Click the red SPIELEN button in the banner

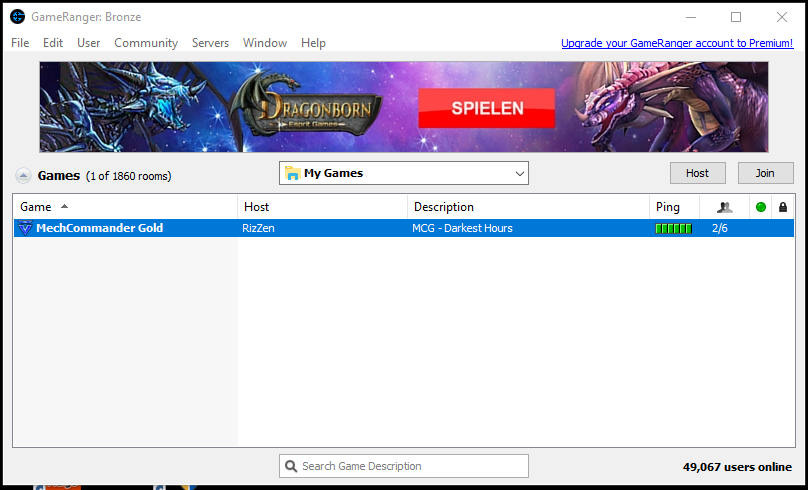tap(486, 108)
